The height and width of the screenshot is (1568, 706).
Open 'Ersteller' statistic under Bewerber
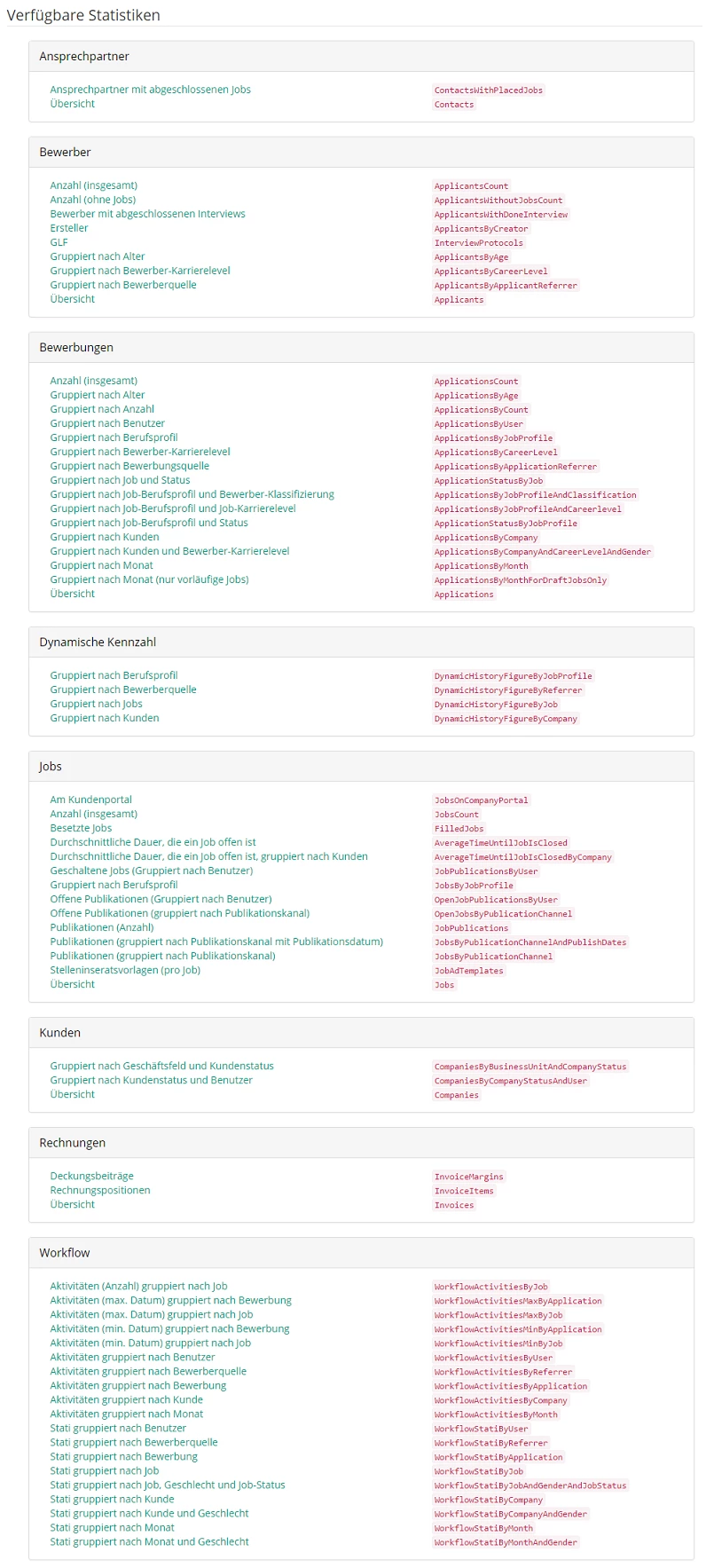coord(69,228)
